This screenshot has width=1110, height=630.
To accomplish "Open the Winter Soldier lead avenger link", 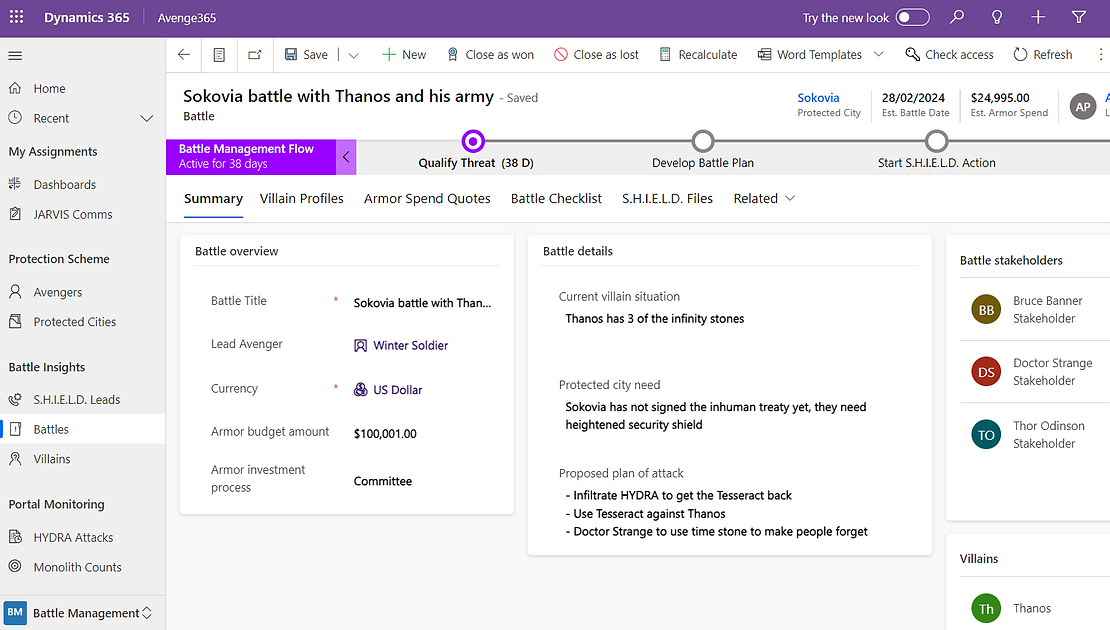I will pyautogui.click(x=410, y=345).
